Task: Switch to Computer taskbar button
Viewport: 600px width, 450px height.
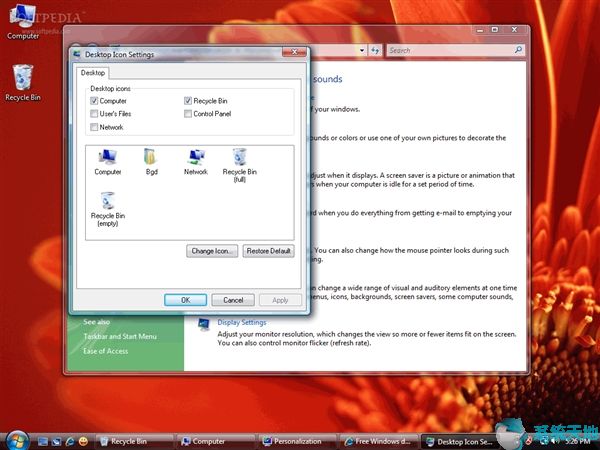Action: (216, 441)
